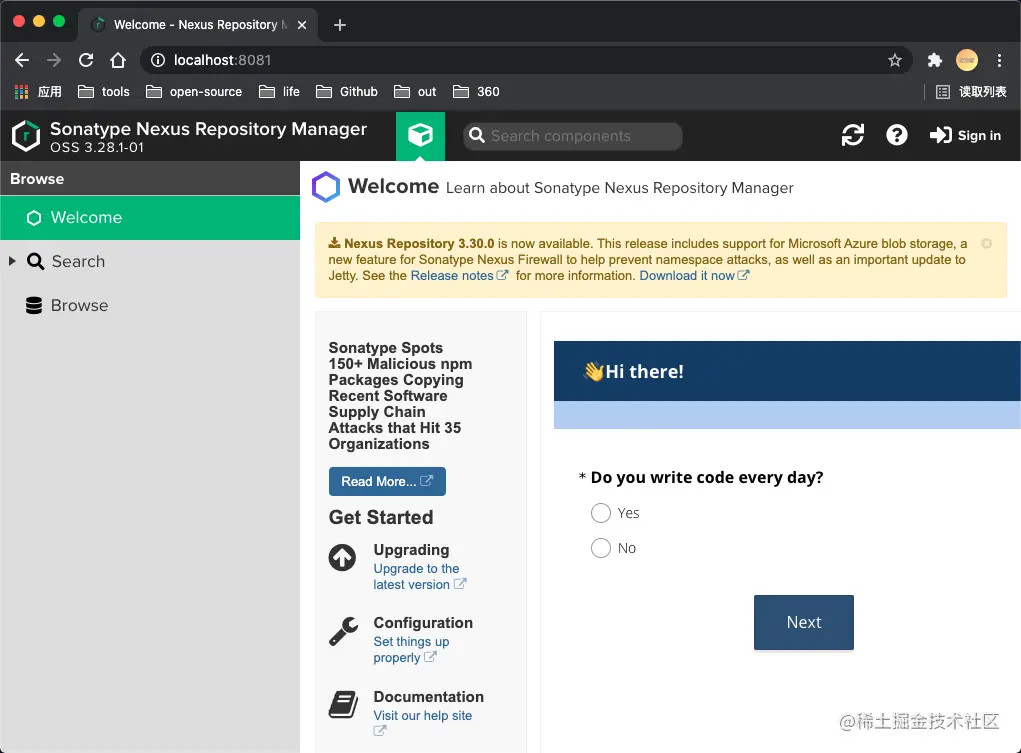Go back with the browser back arrow
This screenshot has height=753, width=1021.
pyautogui.click(x=22, y=60)
